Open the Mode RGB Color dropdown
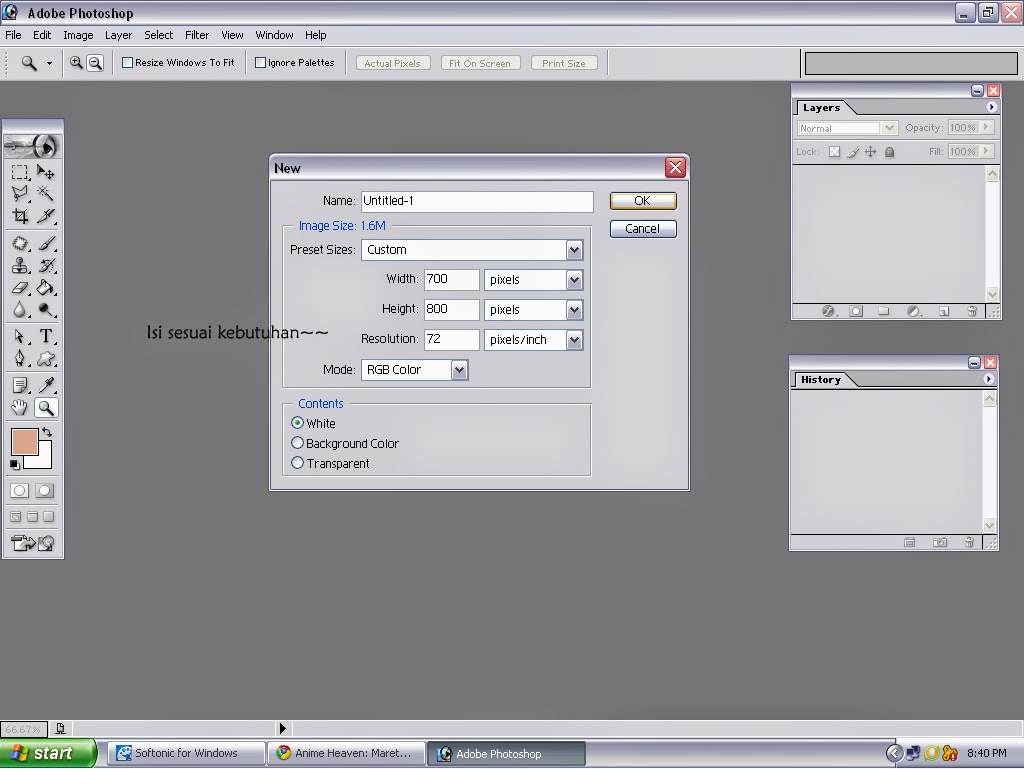The width and height of the screenshot is (1024, 769). coord(459,369)
